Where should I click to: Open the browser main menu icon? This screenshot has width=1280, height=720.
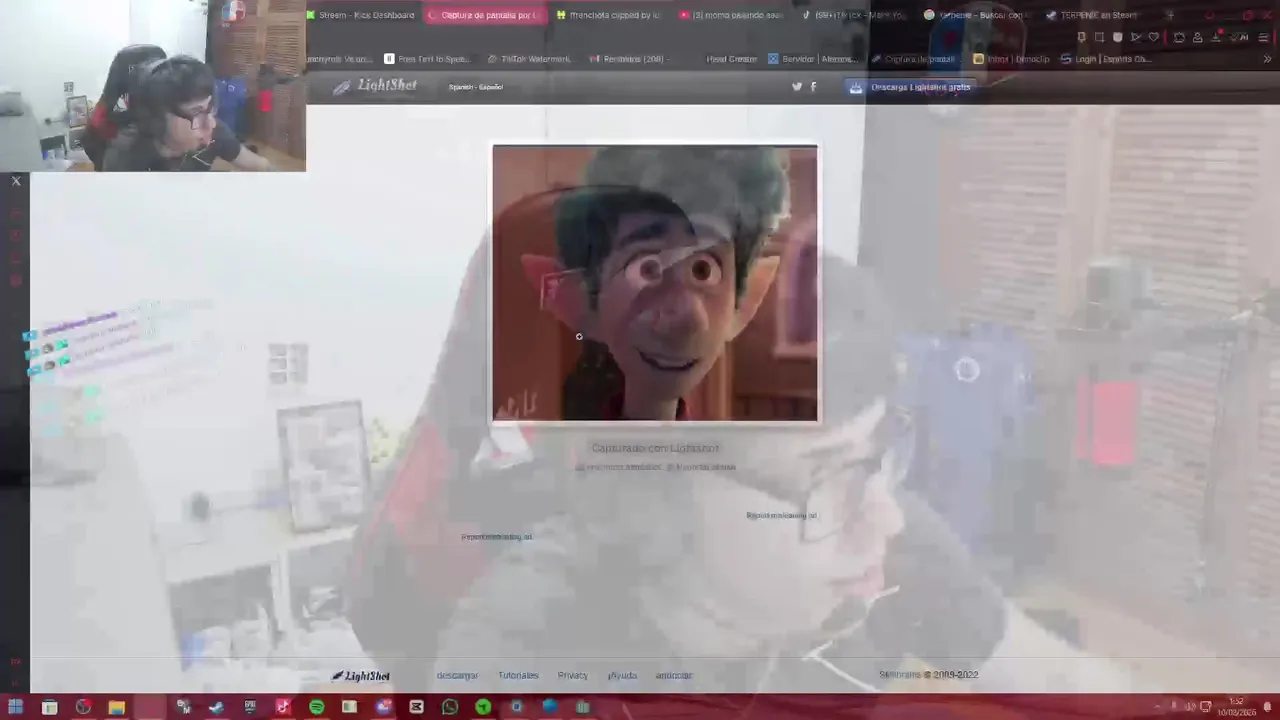1264,37
